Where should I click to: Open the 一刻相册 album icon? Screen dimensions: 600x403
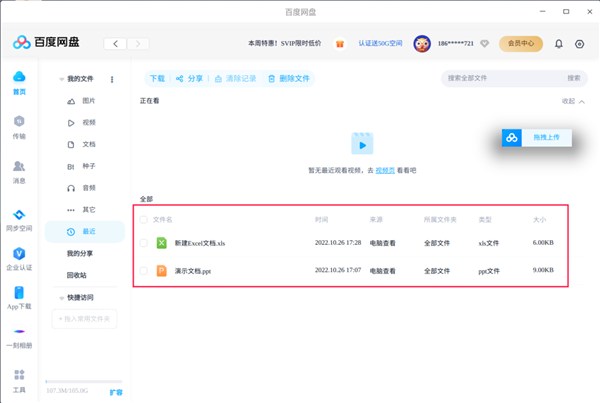point(19,332)
